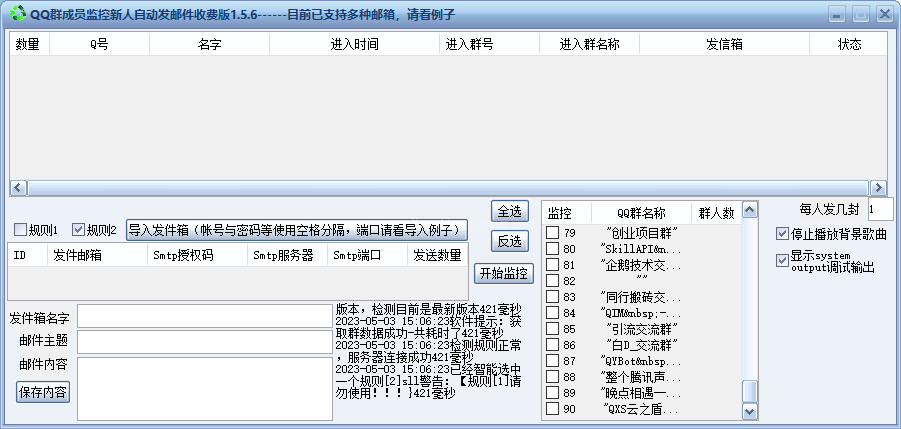The width and height of the screenshot is (901, 429).
Task: Click 导入发件箱 import button
Action: 296,229
